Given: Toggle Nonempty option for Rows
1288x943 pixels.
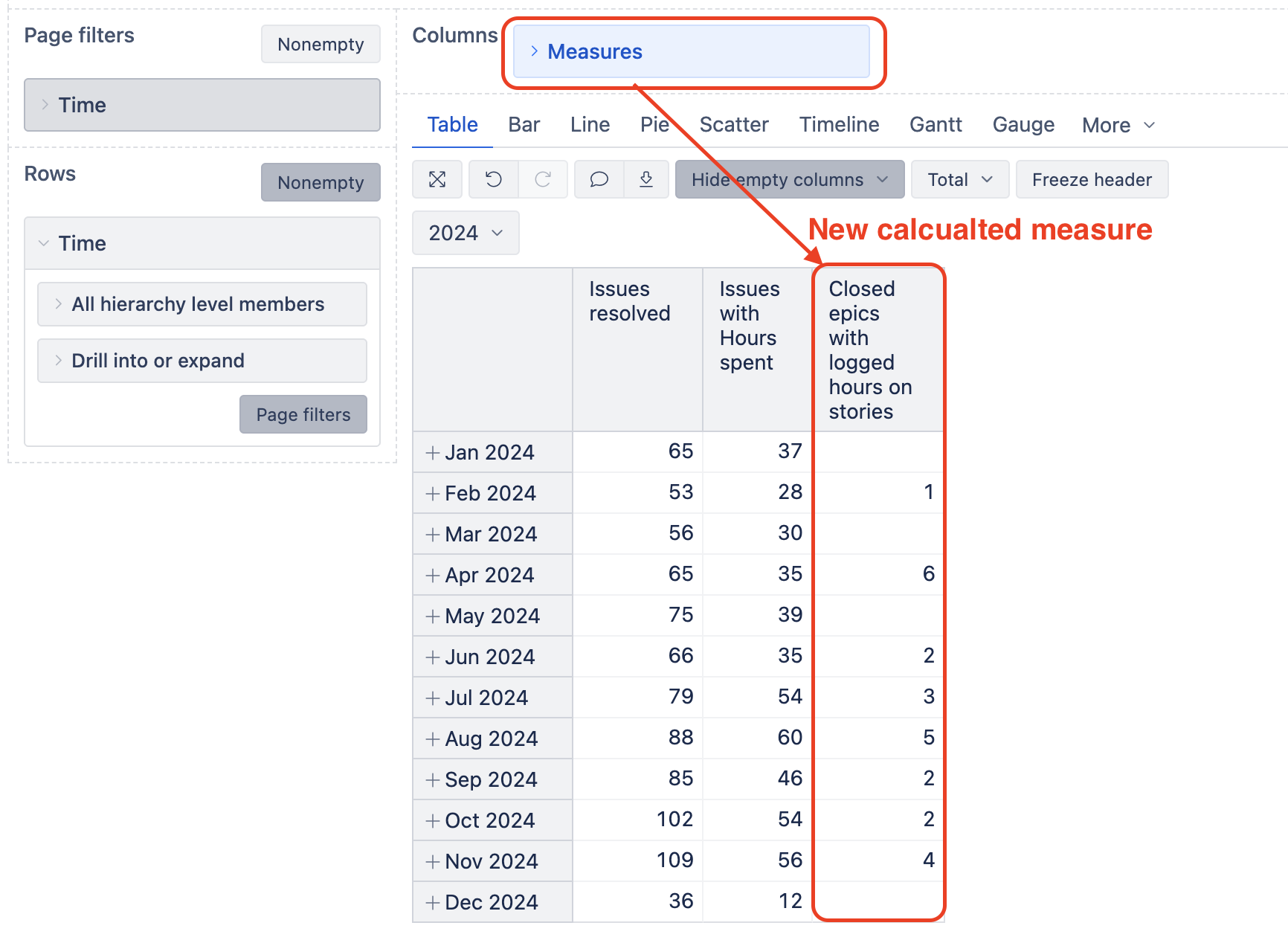Looking at the screenshot, I should click(321, 182).
